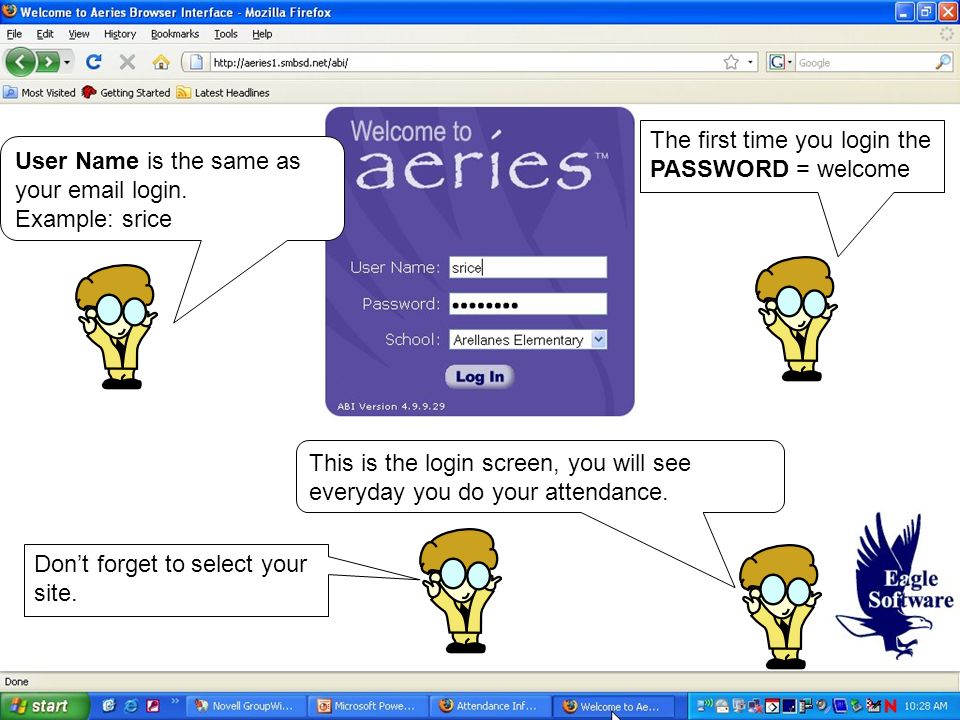Click the Password input field
This screenshot has width=960, height=720.
tap(528, 304)
